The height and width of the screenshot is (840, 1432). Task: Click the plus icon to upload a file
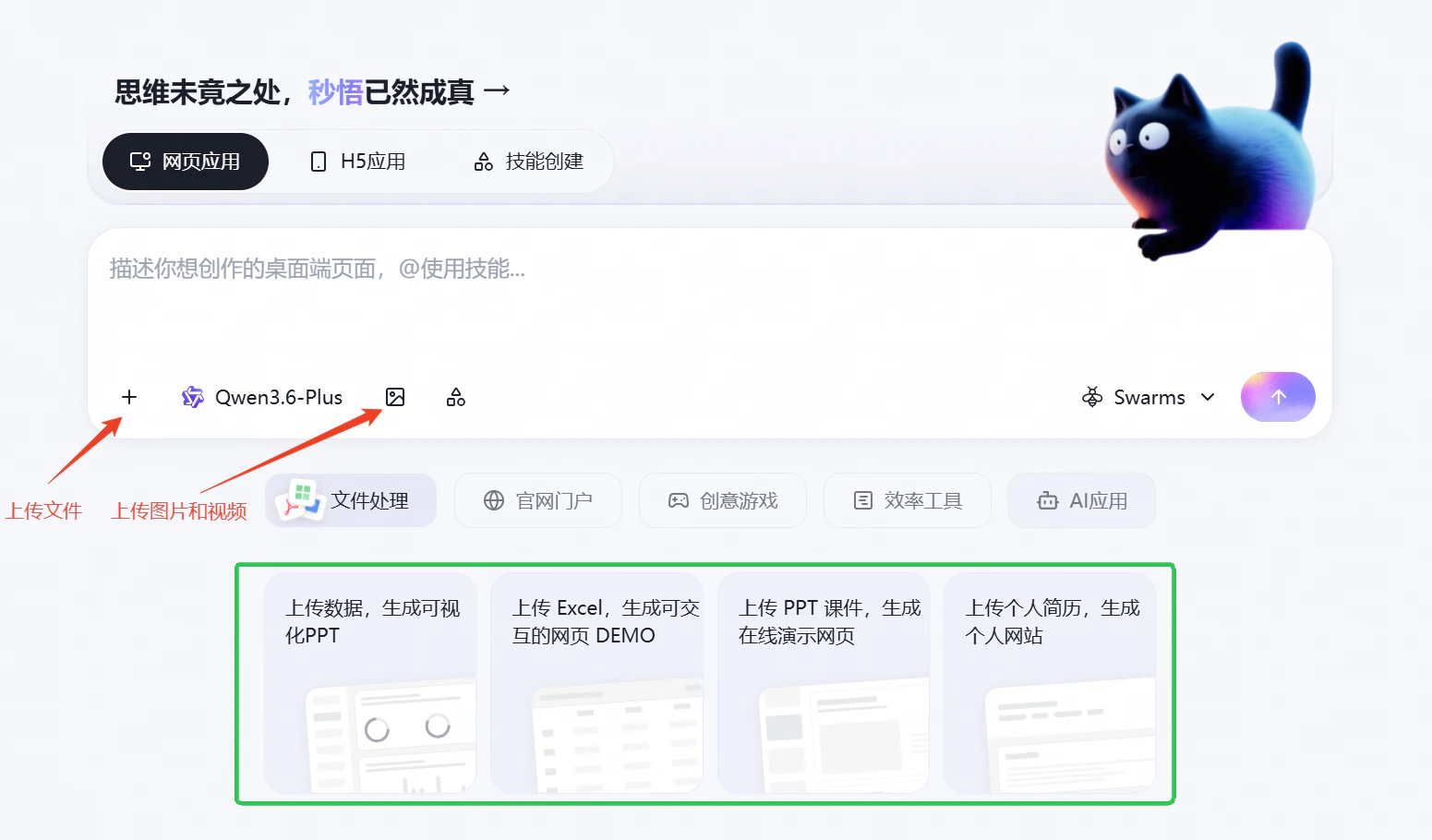[129, 397]
